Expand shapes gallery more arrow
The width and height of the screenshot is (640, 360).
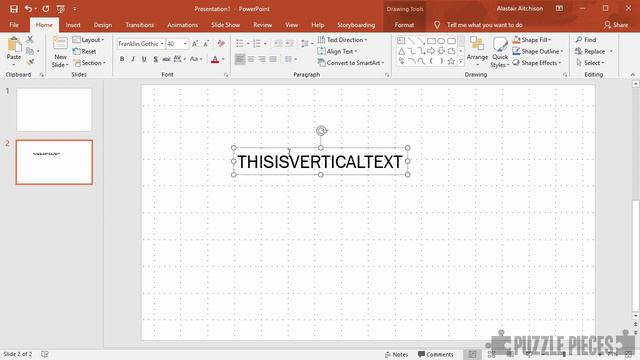pos(461,61)
